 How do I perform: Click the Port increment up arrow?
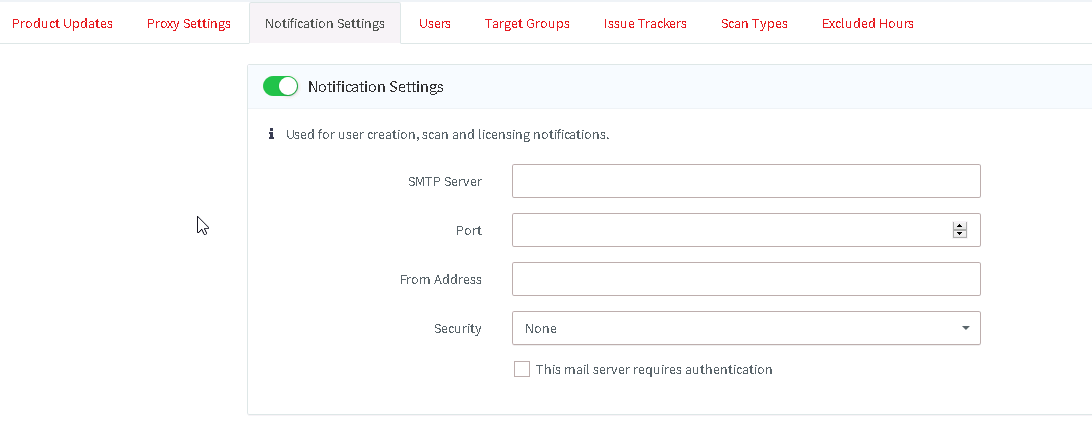(960, 226)
